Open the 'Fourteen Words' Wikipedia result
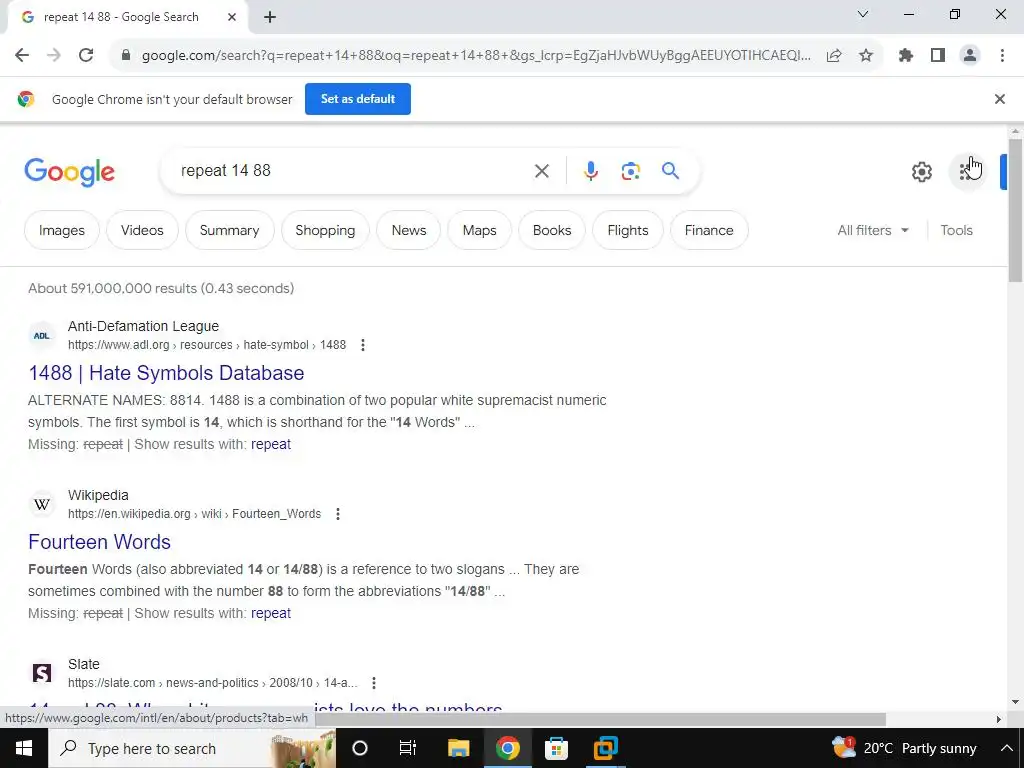 99,542
